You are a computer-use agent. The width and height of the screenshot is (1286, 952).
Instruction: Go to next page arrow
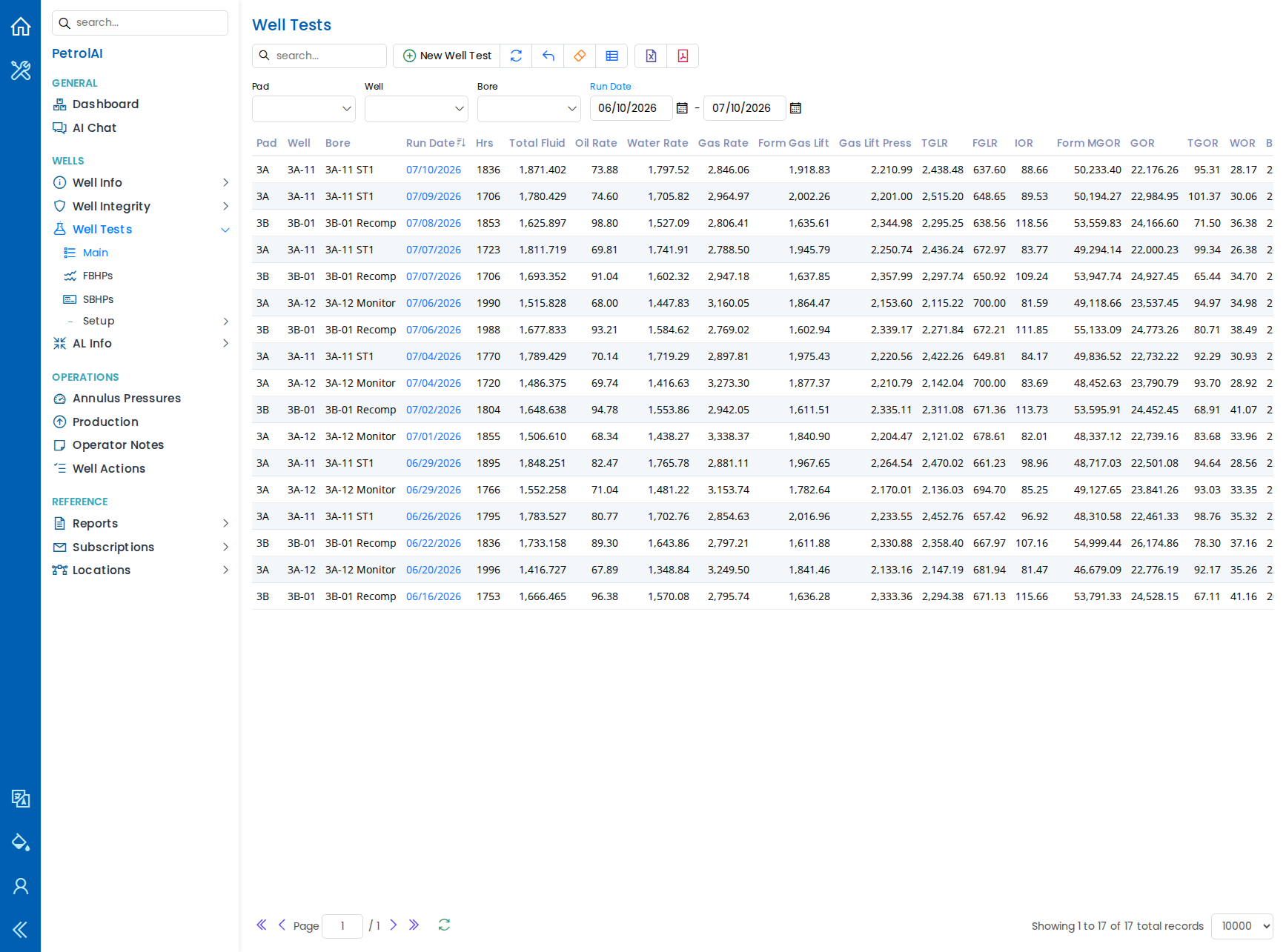(x=394, y=925)
